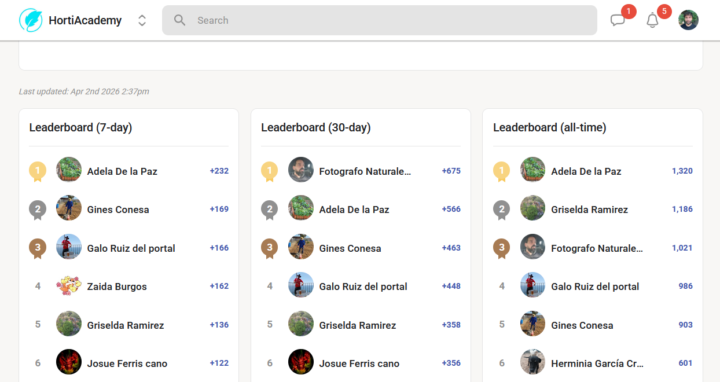The height and width of the screenshot is (382, 720).
Task: Click the +166 points value
Action: click(219, 247)
